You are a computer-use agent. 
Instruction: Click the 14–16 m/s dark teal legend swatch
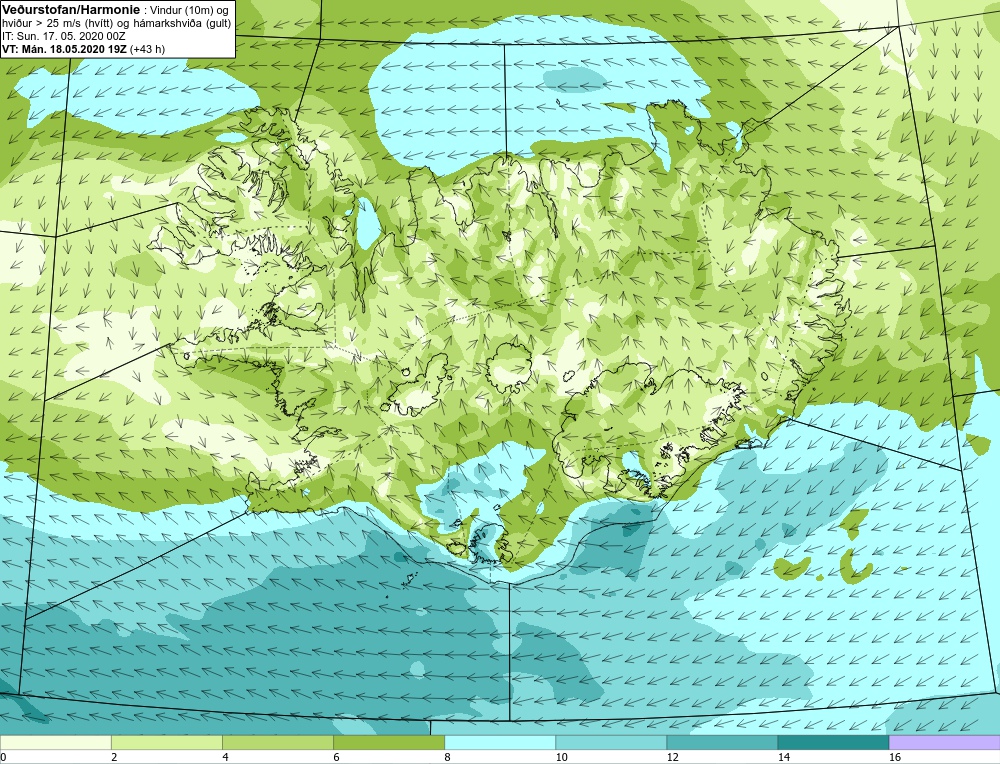[x=833, y=742]
